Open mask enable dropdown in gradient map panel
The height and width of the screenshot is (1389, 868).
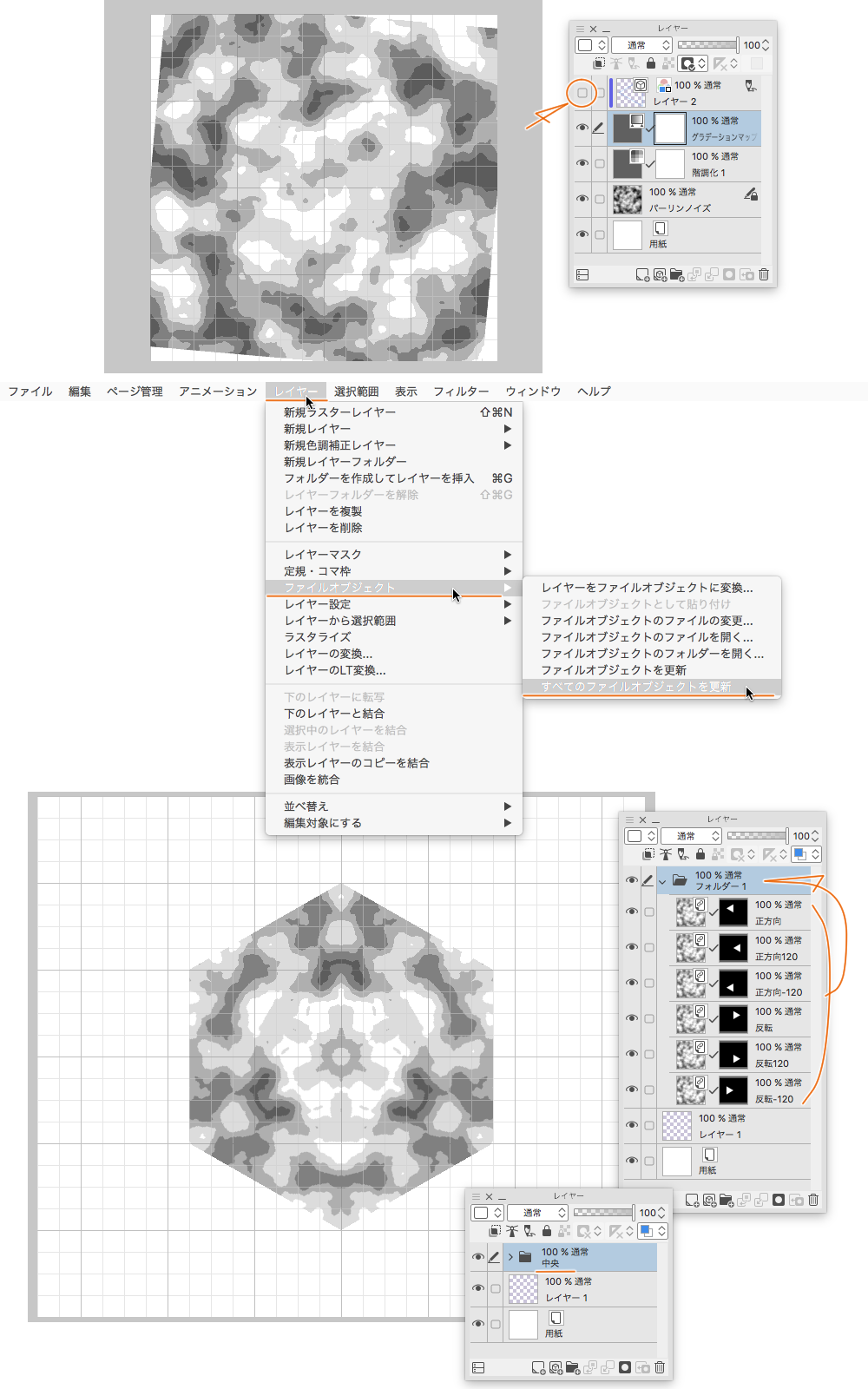(693, 63)
